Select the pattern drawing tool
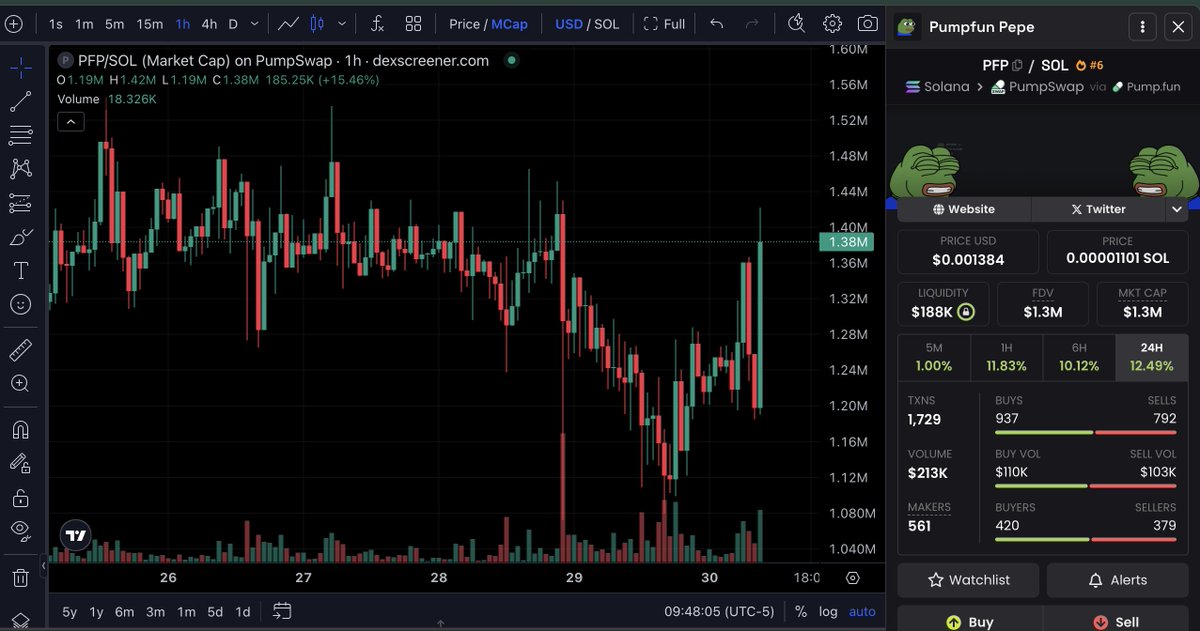Image resolution: width=1200 pixels, height=631 pixels. click(x=20, y=169)
